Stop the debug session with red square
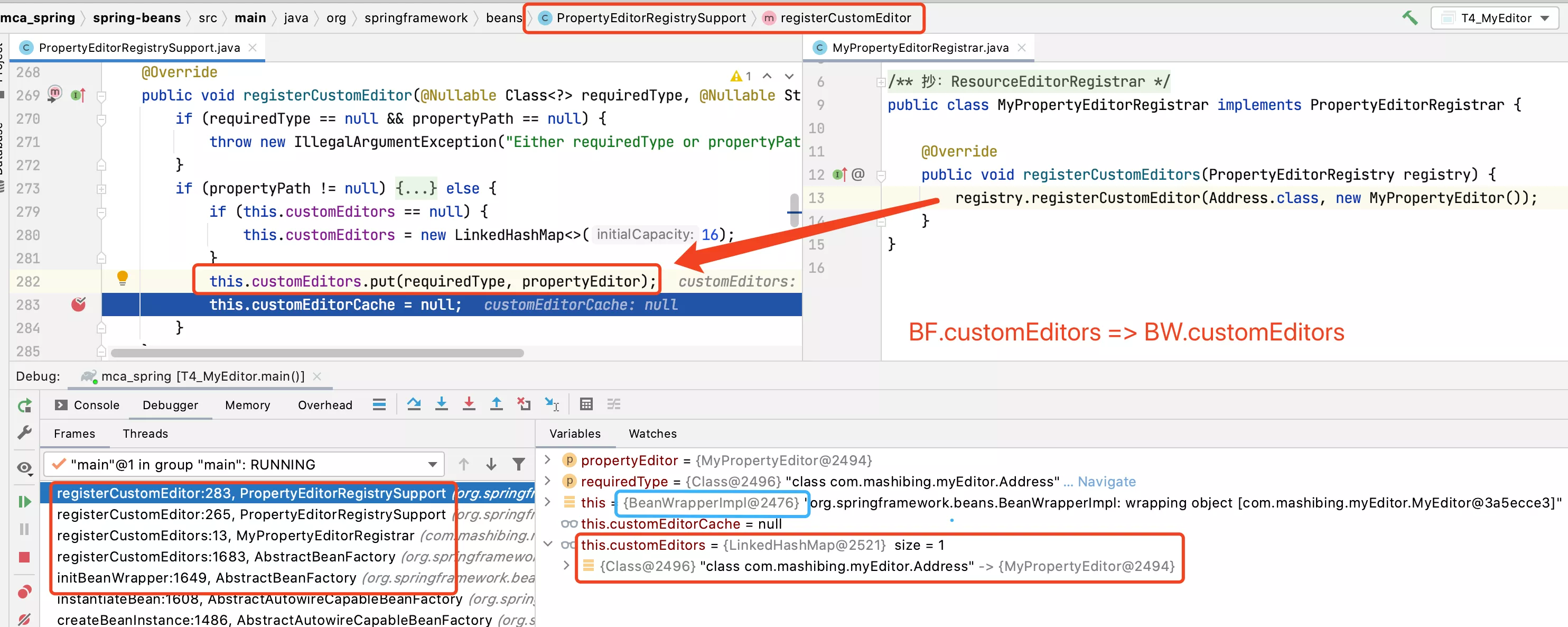Screen dimensions: 1568x627 tap(24, 557)
